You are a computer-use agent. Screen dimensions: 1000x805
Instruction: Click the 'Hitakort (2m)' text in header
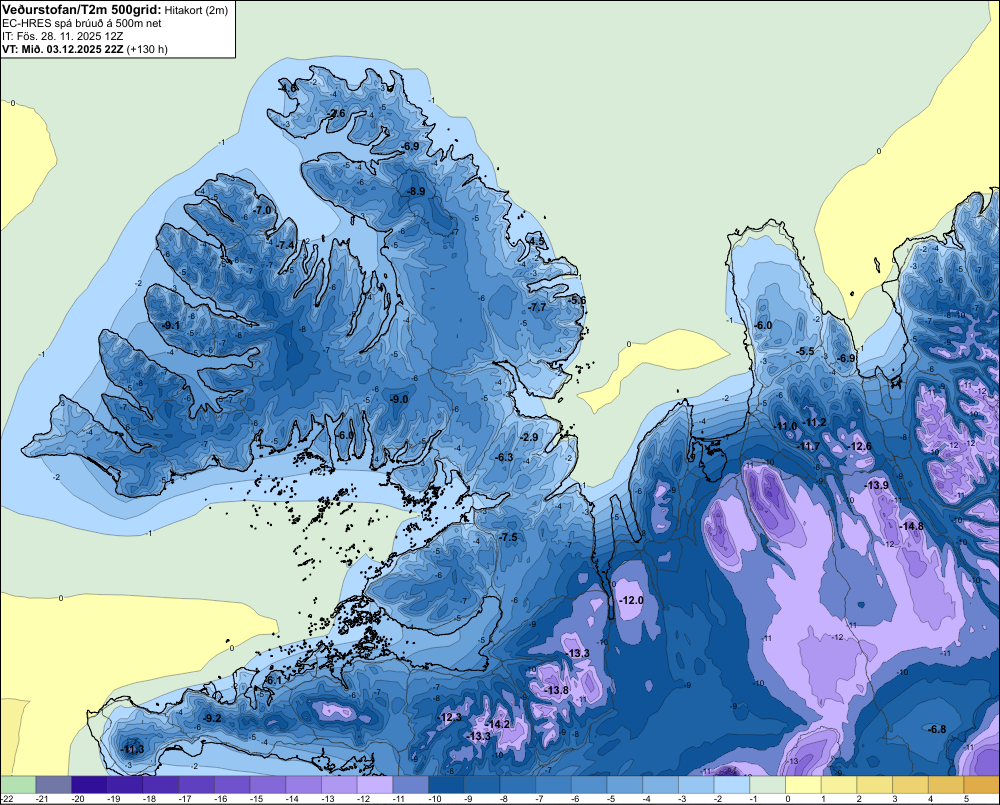(x=196, y=10)
